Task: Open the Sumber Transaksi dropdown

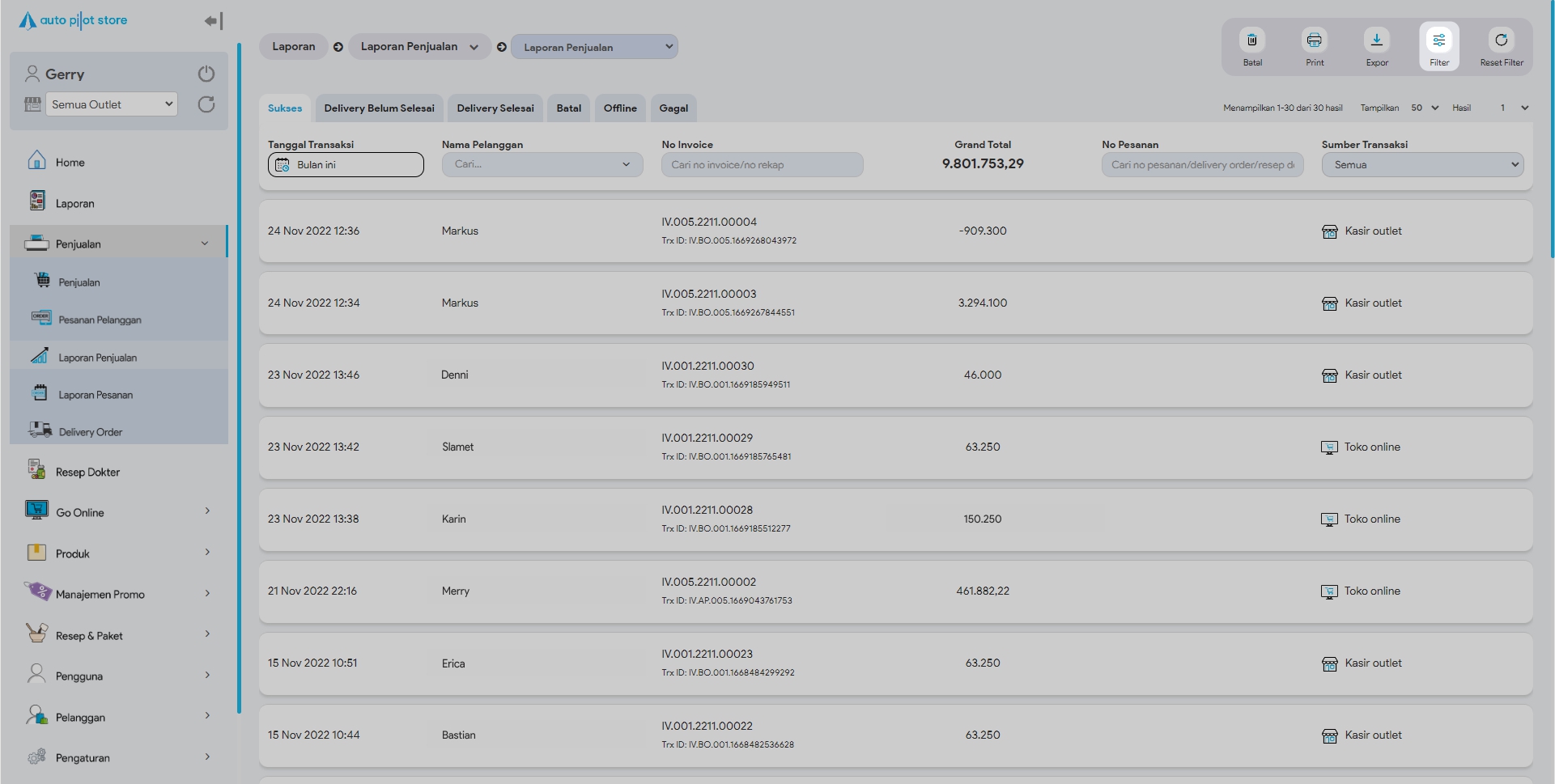Action: (1421, 165)
